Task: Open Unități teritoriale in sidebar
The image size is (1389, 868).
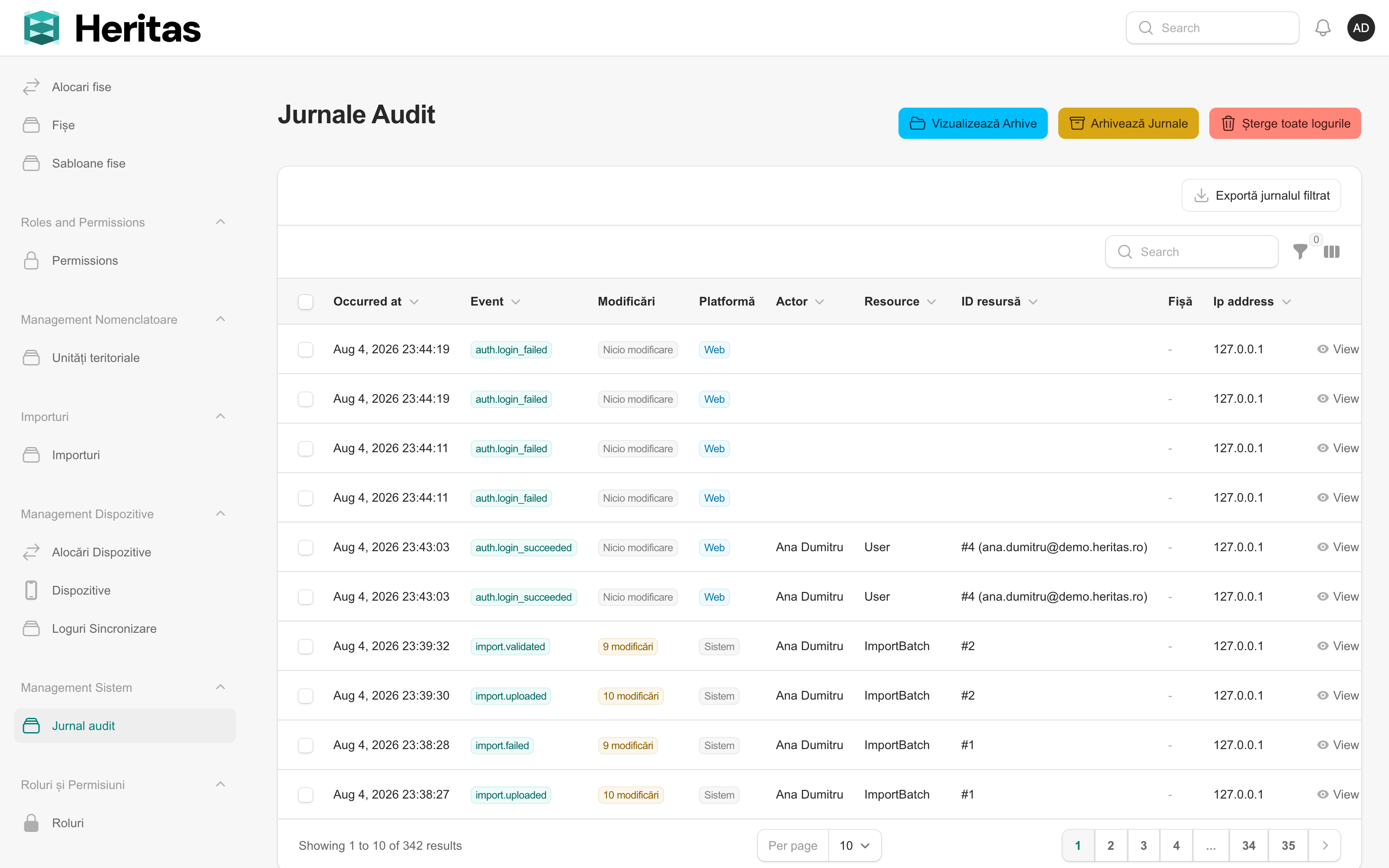Action: tap(125, 358)
